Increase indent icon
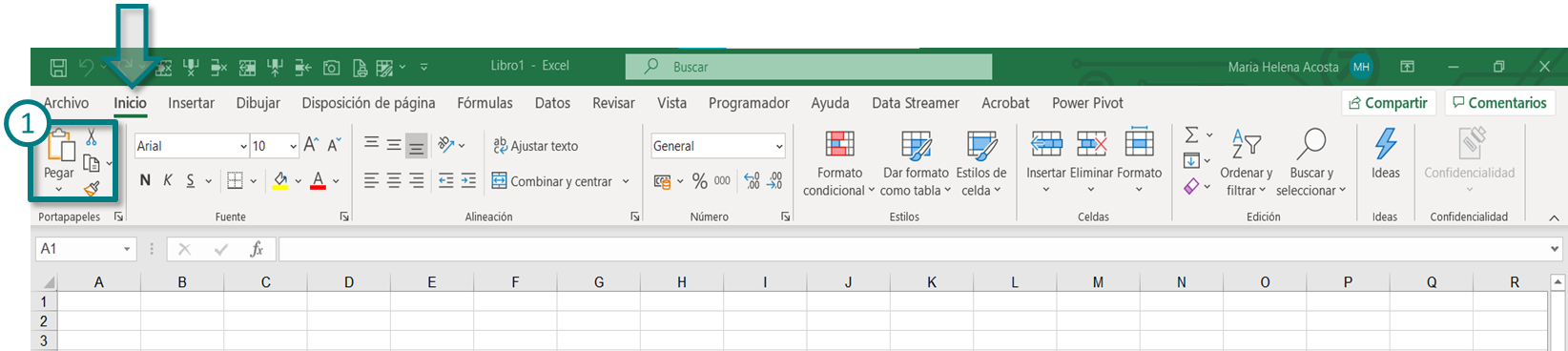 [x=468, y=180]
